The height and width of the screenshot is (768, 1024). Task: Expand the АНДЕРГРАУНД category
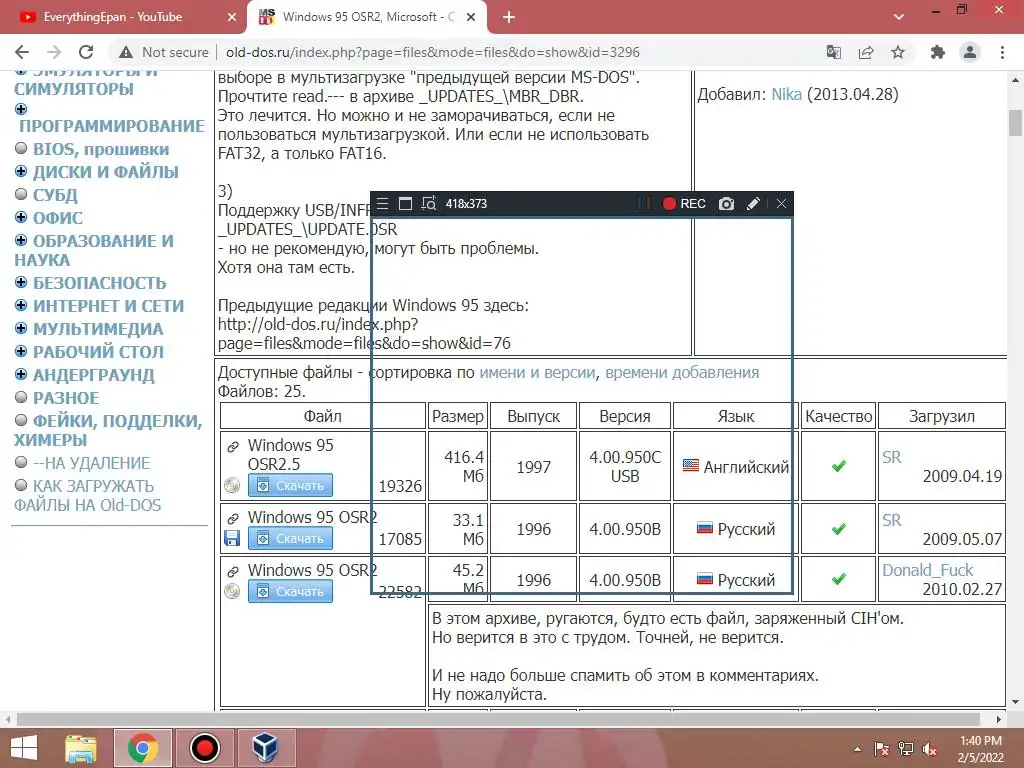(x=21, y=374)
